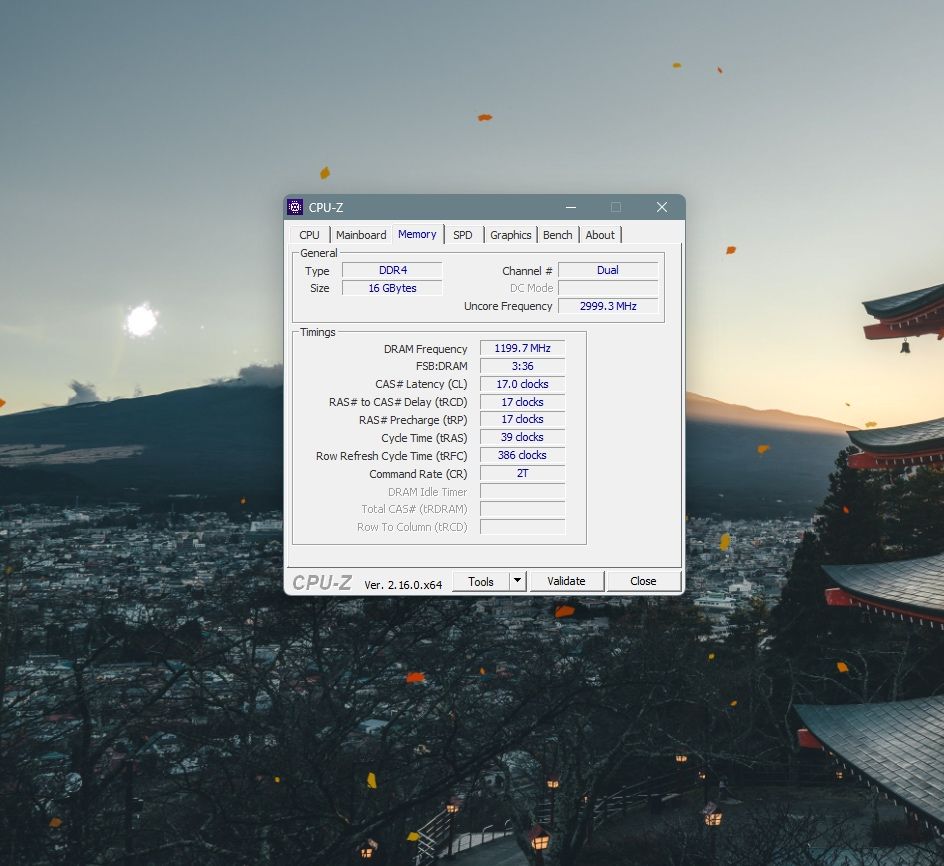Open the Graphics tab

click(511, 235)
